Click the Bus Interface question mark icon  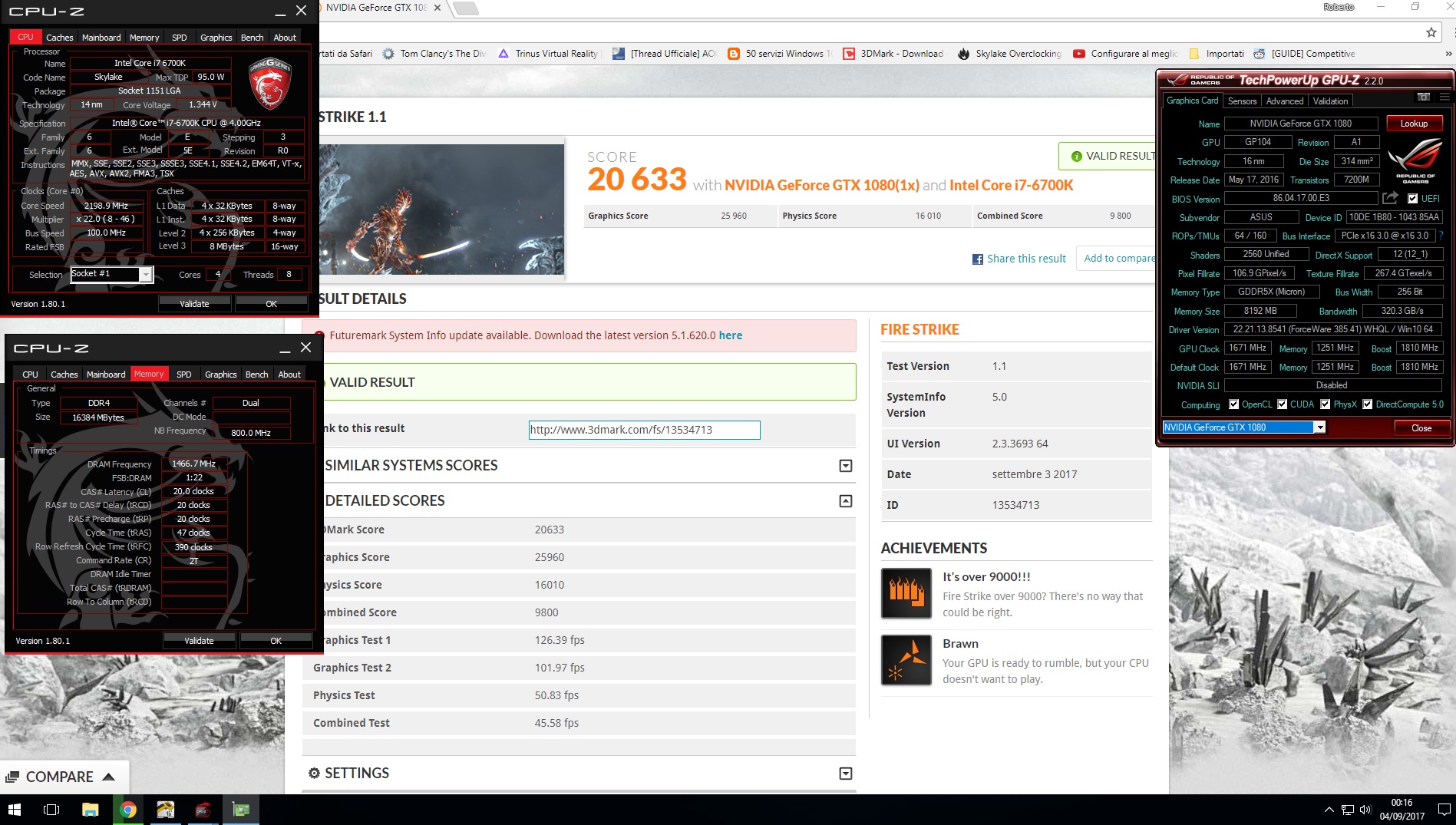(x=1441, y=236)
